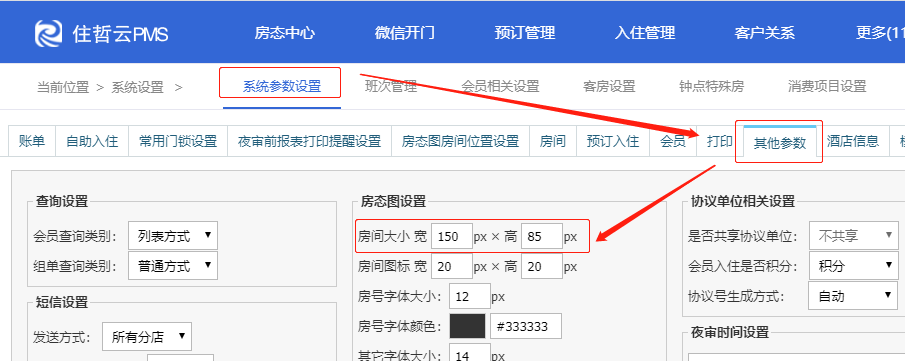Open the 房态图房间位置设置 sub-tab
905x361 pixels.
tap(461, 141)
